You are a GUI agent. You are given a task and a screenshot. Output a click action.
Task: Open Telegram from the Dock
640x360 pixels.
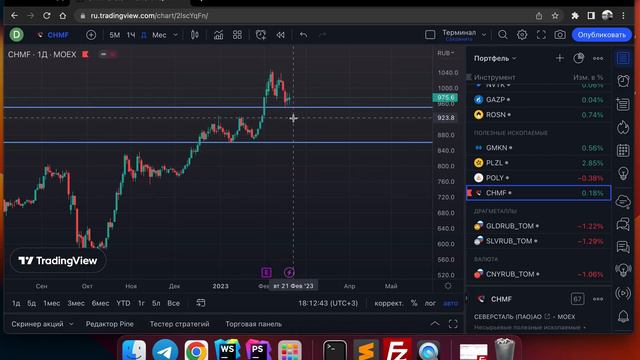click(165, 350)
